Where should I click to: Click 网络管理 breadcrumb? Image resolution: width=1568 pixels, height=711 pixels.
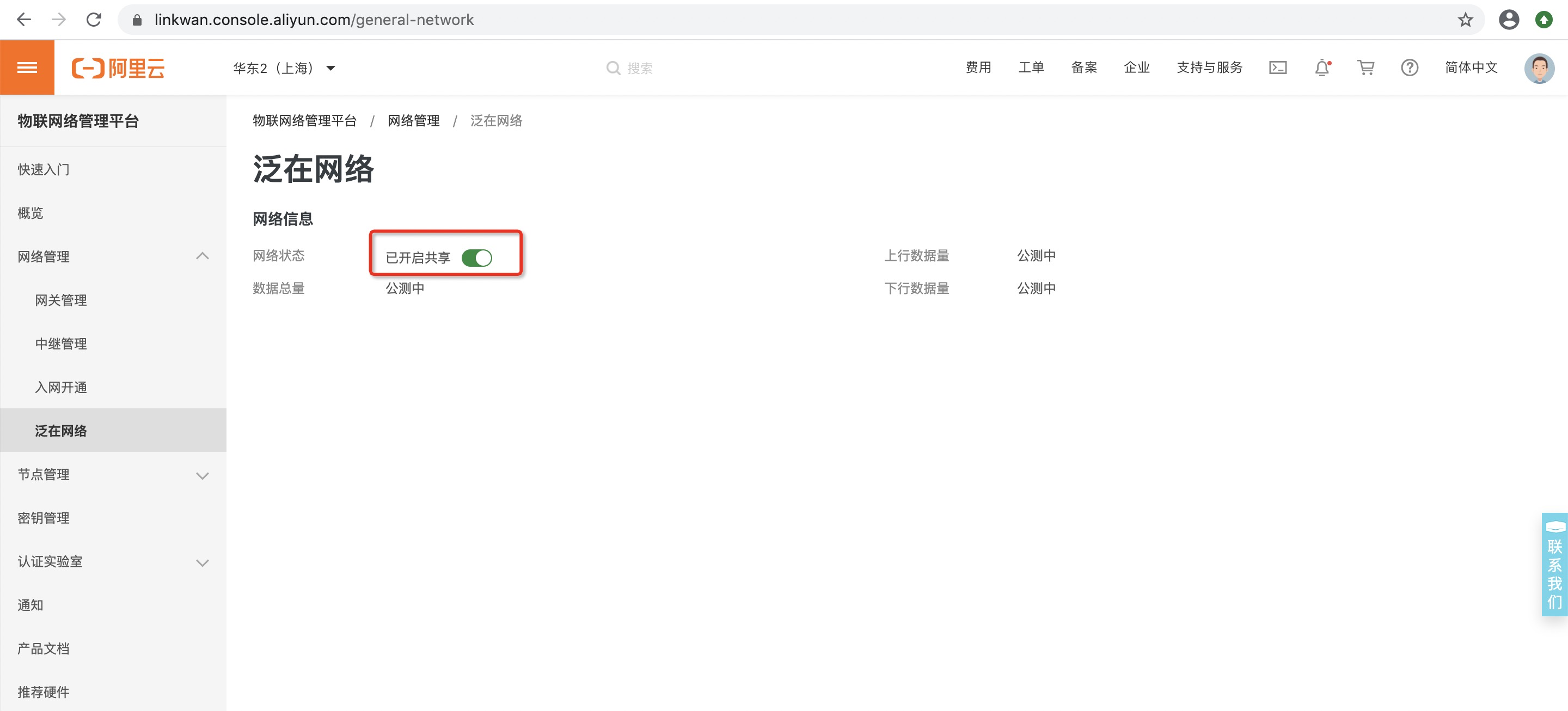(413, 120)
